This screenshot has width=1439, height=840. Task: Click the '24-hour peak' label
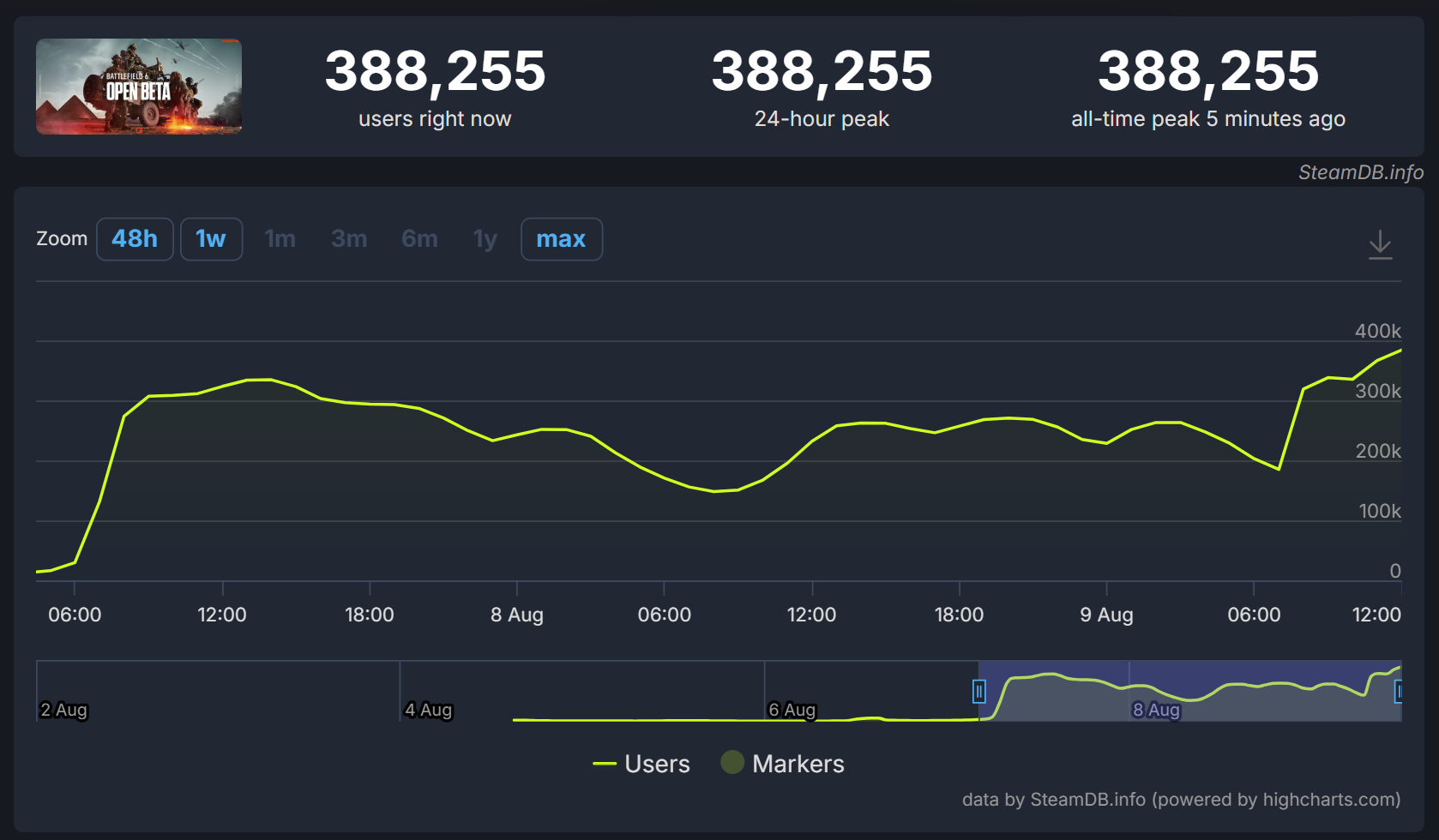tap(822, 119)
